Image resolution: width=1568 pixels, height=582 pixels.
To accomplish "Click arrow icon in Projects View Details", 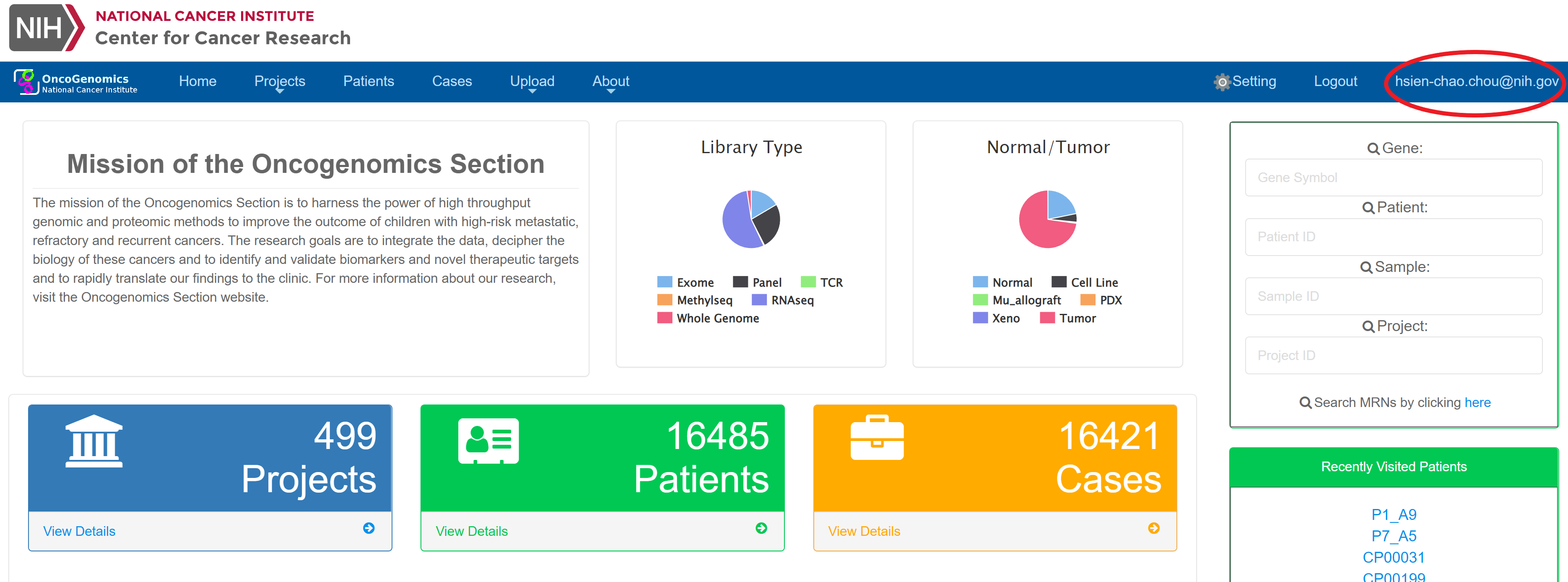I will (368, 528).
